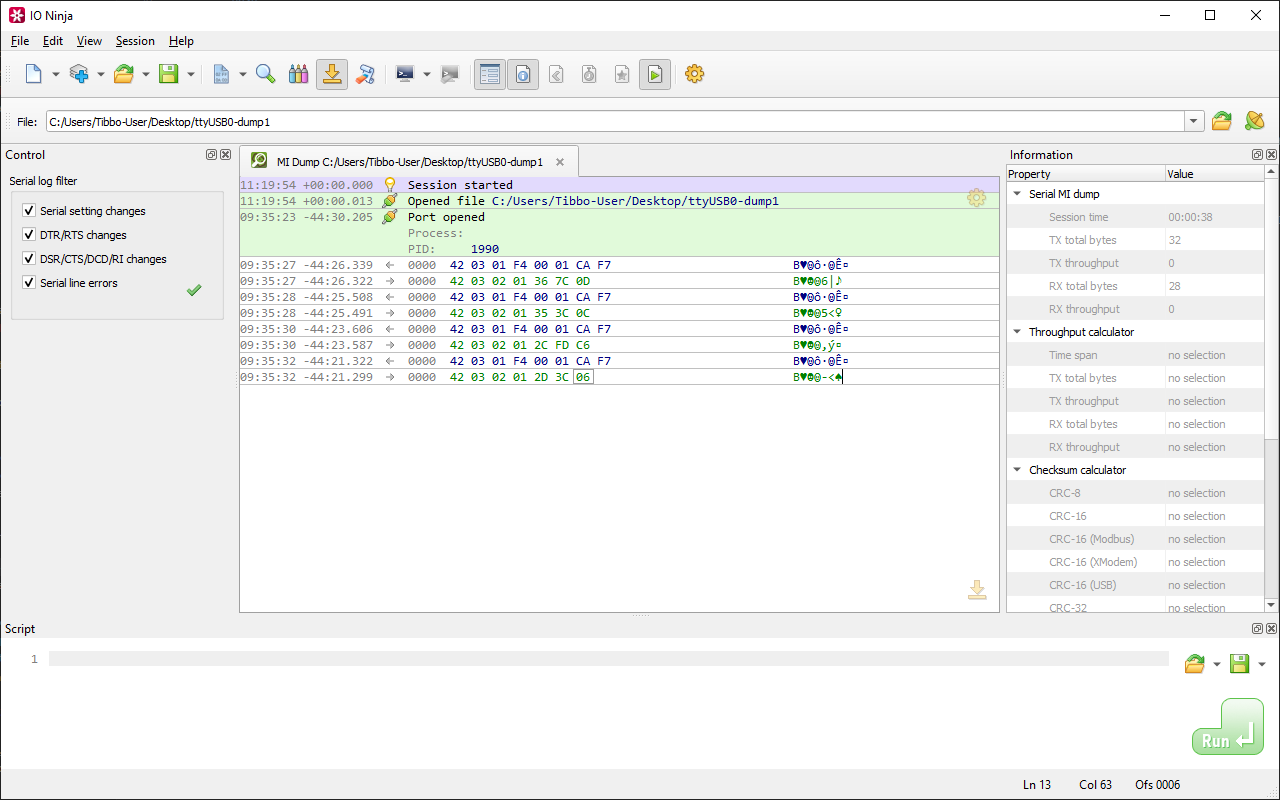Collapse the Checksum calculator section
This screenshot has height=800, width=1280.
(1017, 470)
